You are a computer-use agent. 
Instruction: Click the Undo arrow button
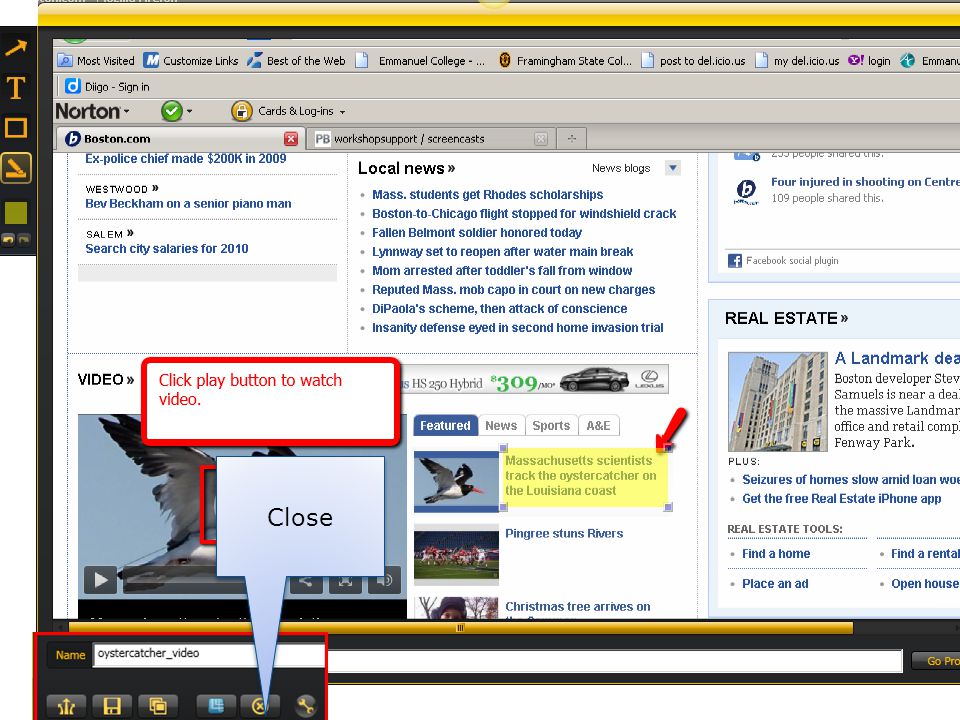(x=8, y=239)
